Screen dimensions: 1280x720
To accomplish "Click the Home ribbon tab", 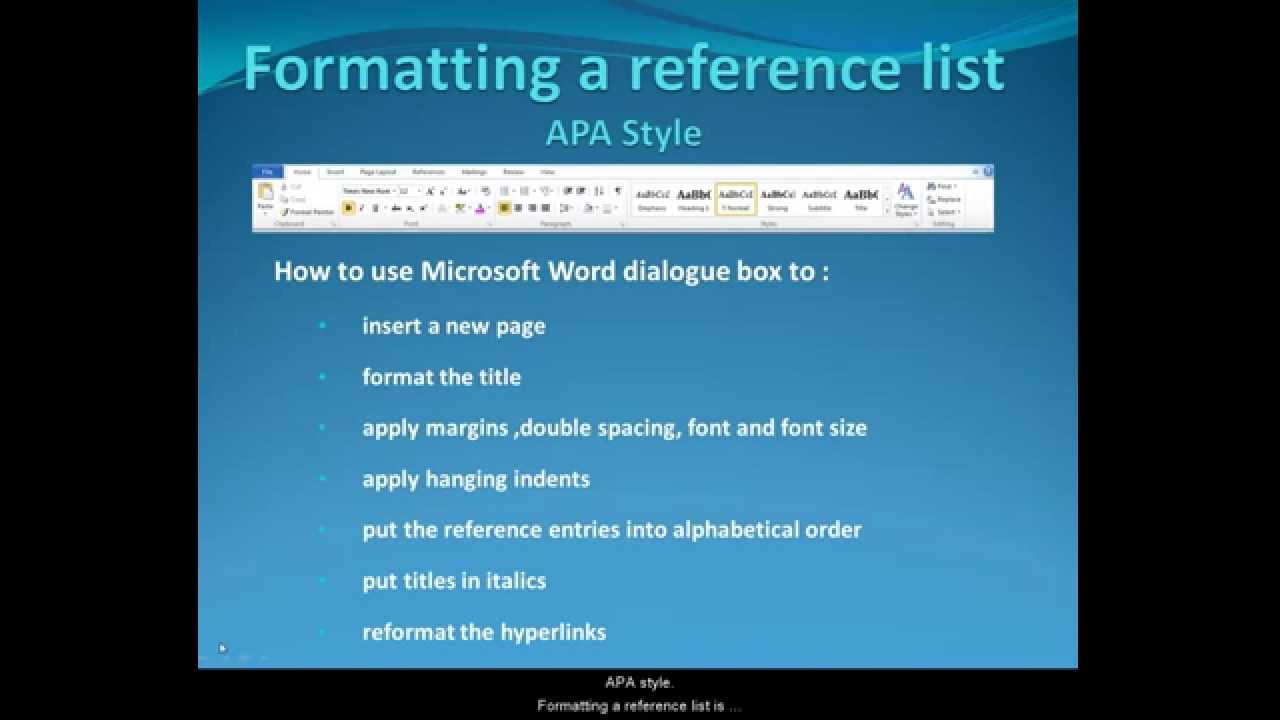I will pos(302,172).
